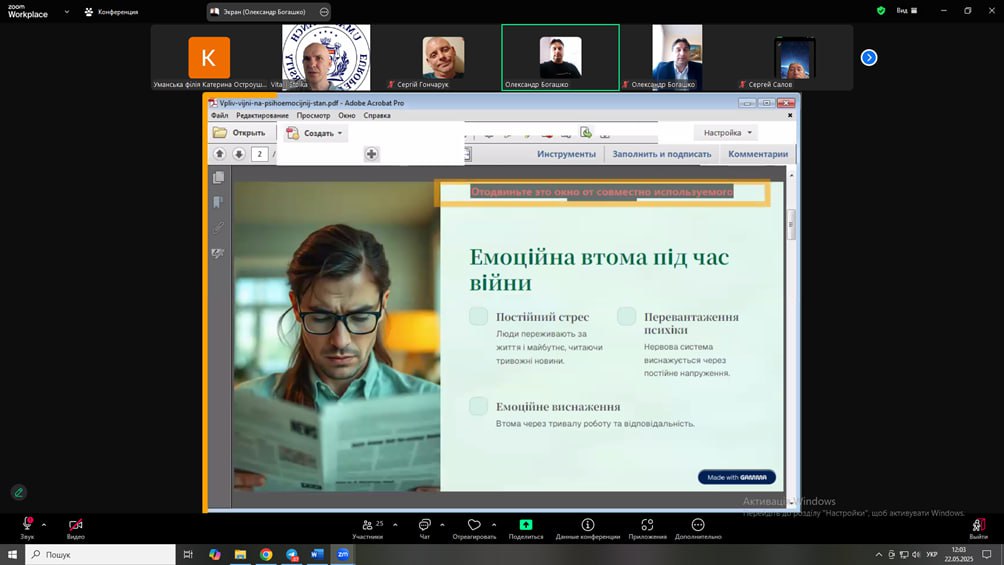The width and height of the screenshot is (1004, 565).
Task: Click options ellipsis on the shared-screen label
Action: (x=324, y=12)
